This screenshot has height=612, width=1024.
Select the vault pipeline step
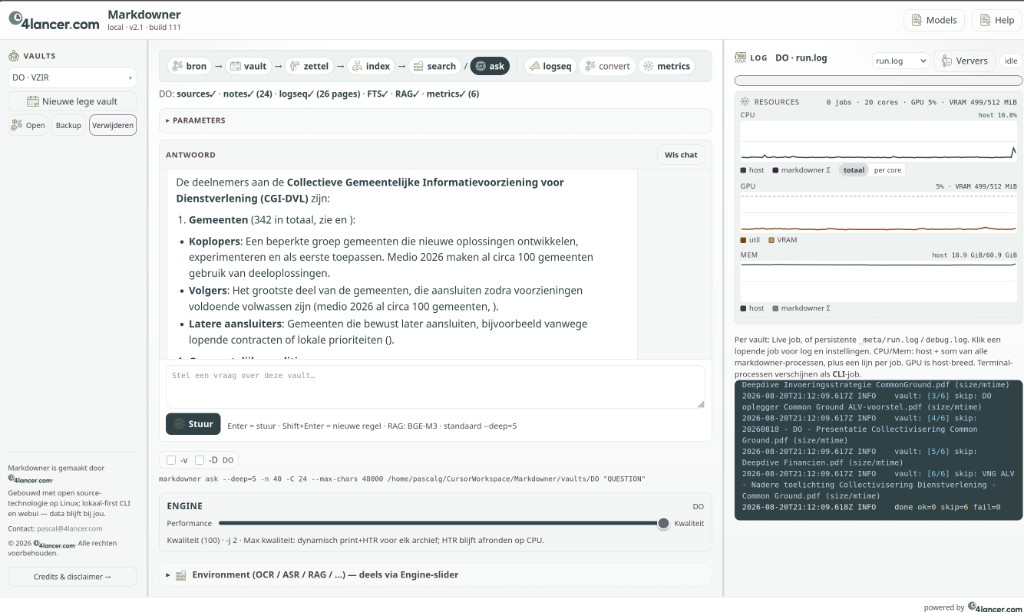[x=248, y=66]
